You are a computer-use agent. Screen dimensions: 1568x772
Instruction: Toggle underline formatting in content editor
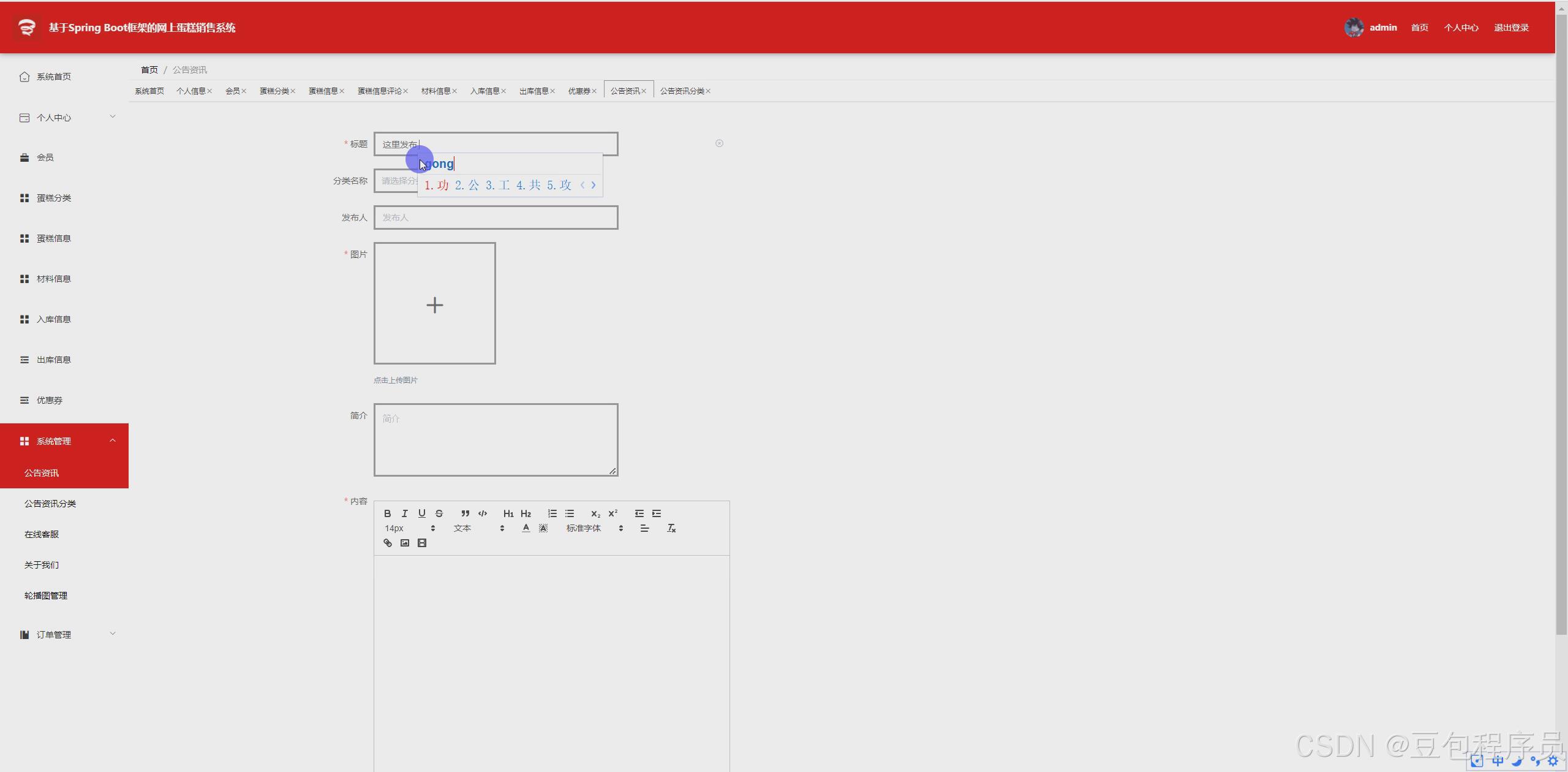click(x=421, y=513)
